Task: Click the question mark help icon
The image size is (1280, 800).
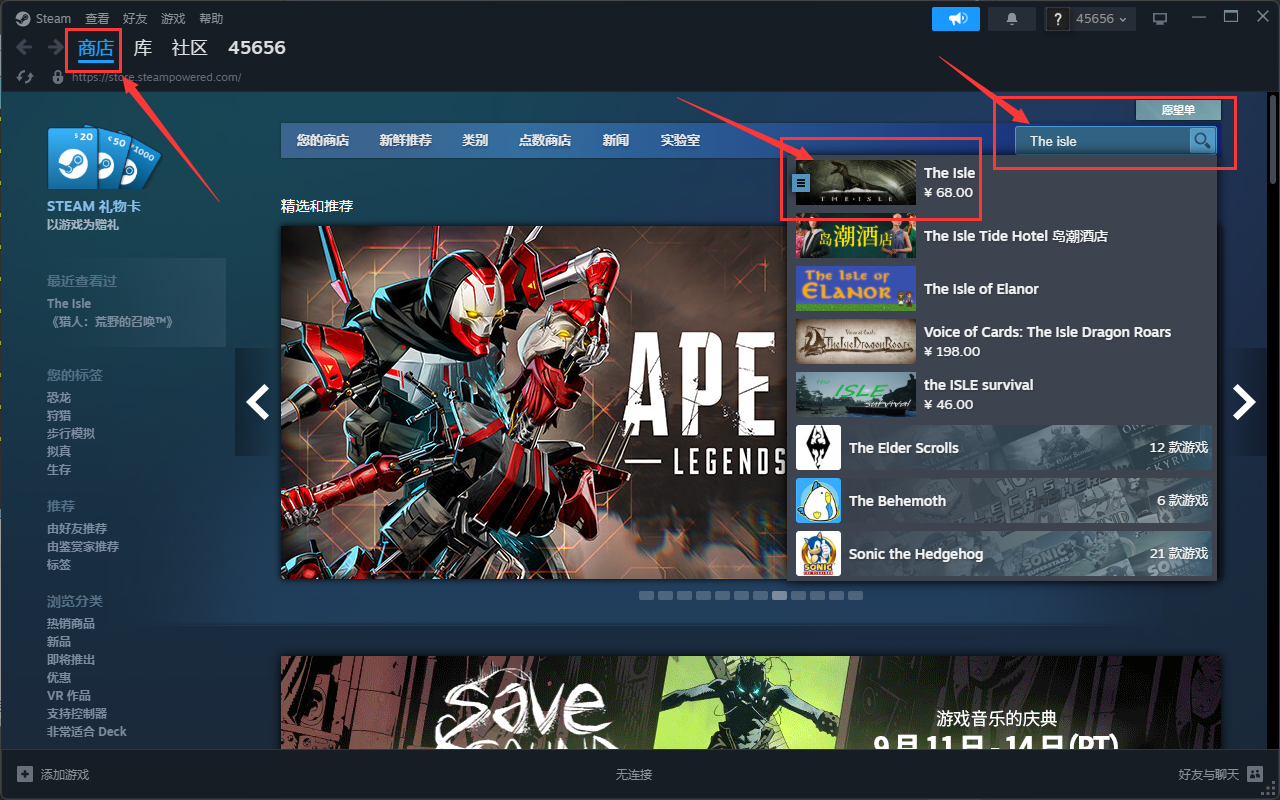Action: 1058,19
